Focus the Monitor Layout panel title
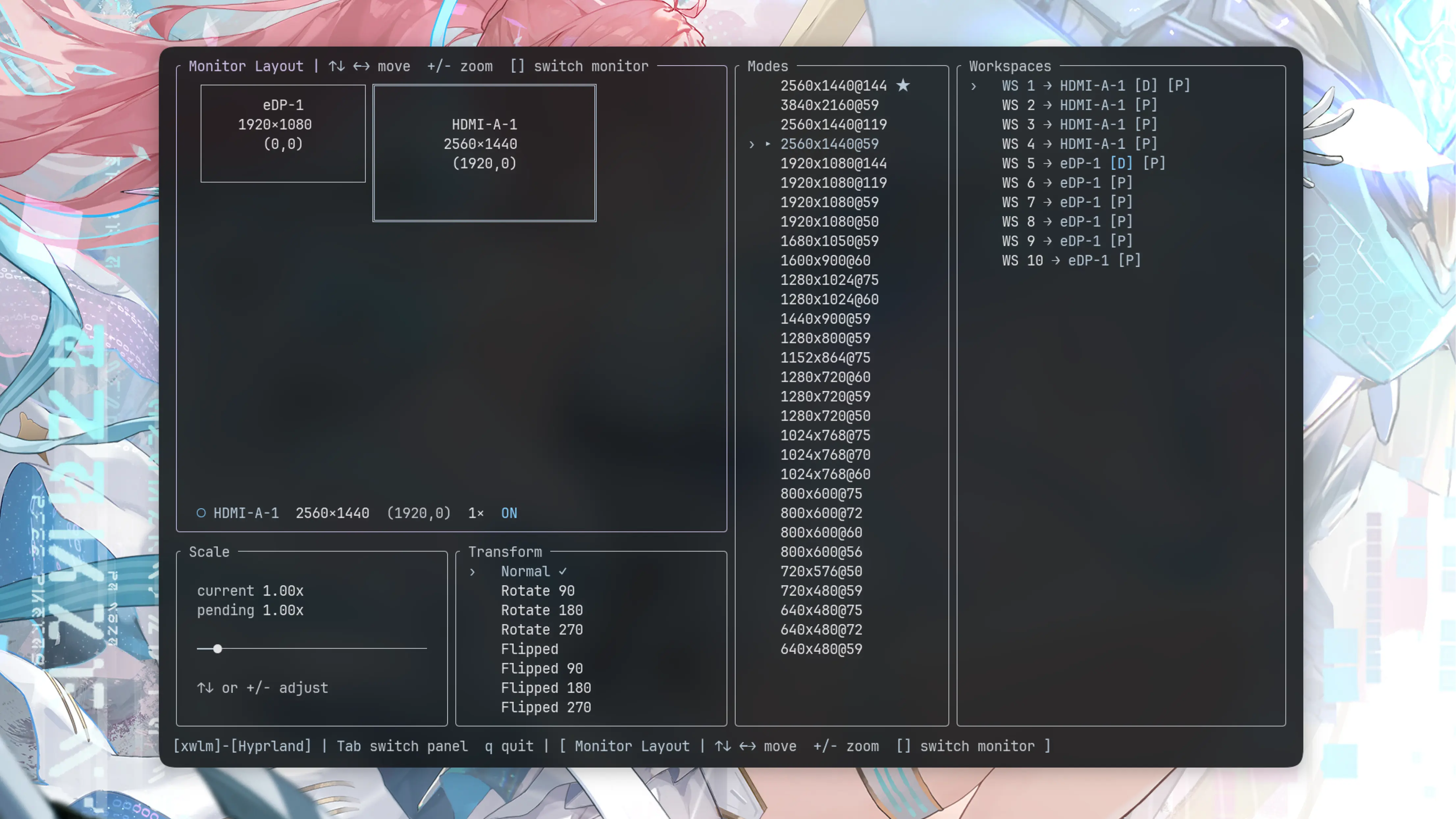1456x819 pixels. (x=246, y=66)
